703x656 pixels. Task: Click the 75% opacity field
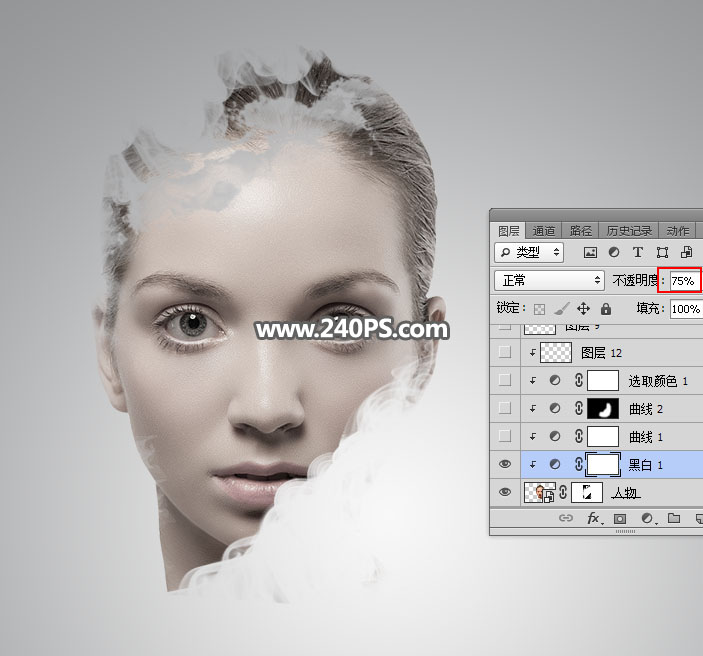pyautogui.click(x=684, y=281)
